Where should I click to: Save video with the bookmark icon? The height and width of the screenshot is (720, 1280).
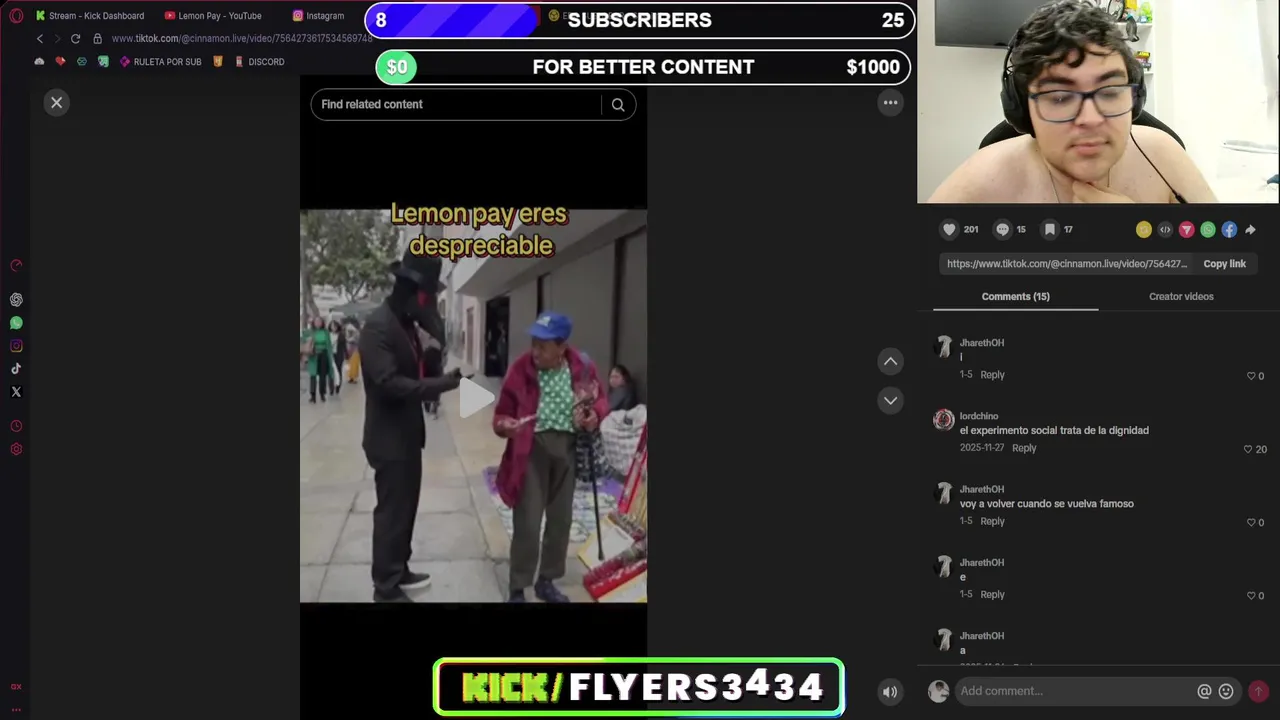pos(1049,229)
